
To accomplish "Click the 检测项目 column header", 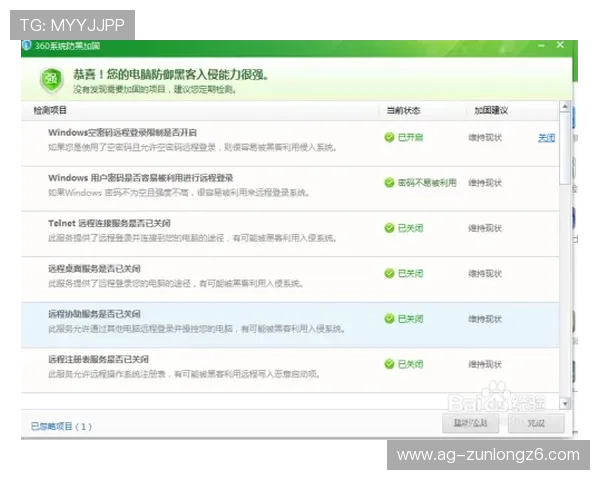I will [50, 110].
